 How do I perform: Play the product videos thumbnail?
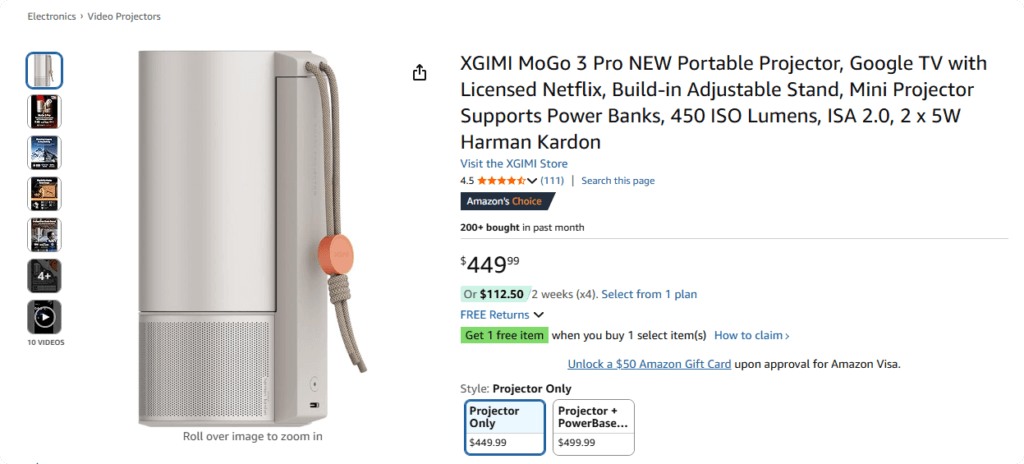pyautogui.click(x=44, y=317)
